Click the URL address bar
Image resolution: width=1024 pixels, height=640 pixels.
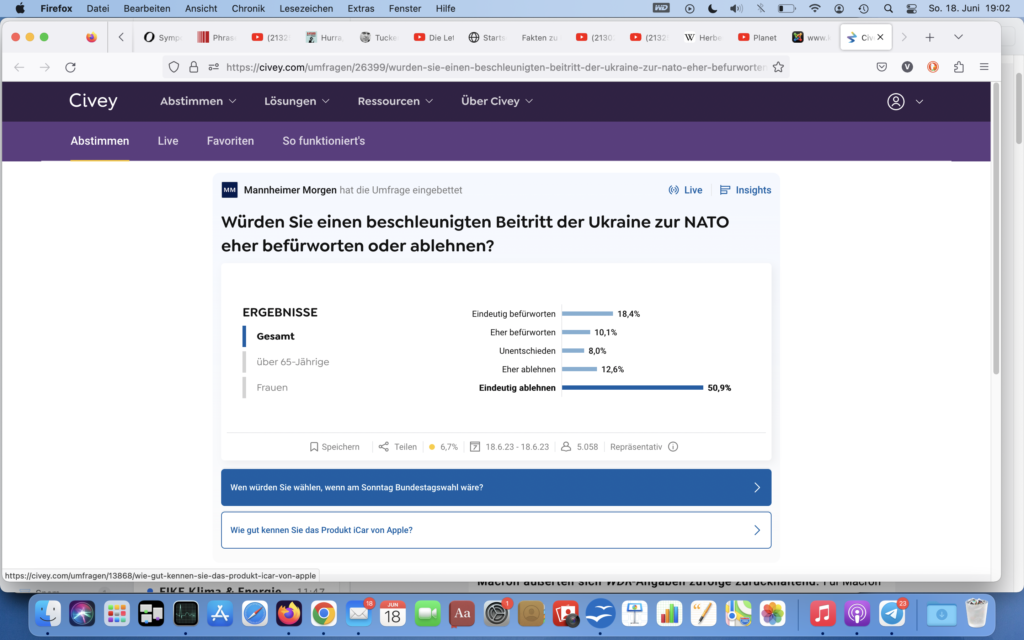(x=495, y=67)
